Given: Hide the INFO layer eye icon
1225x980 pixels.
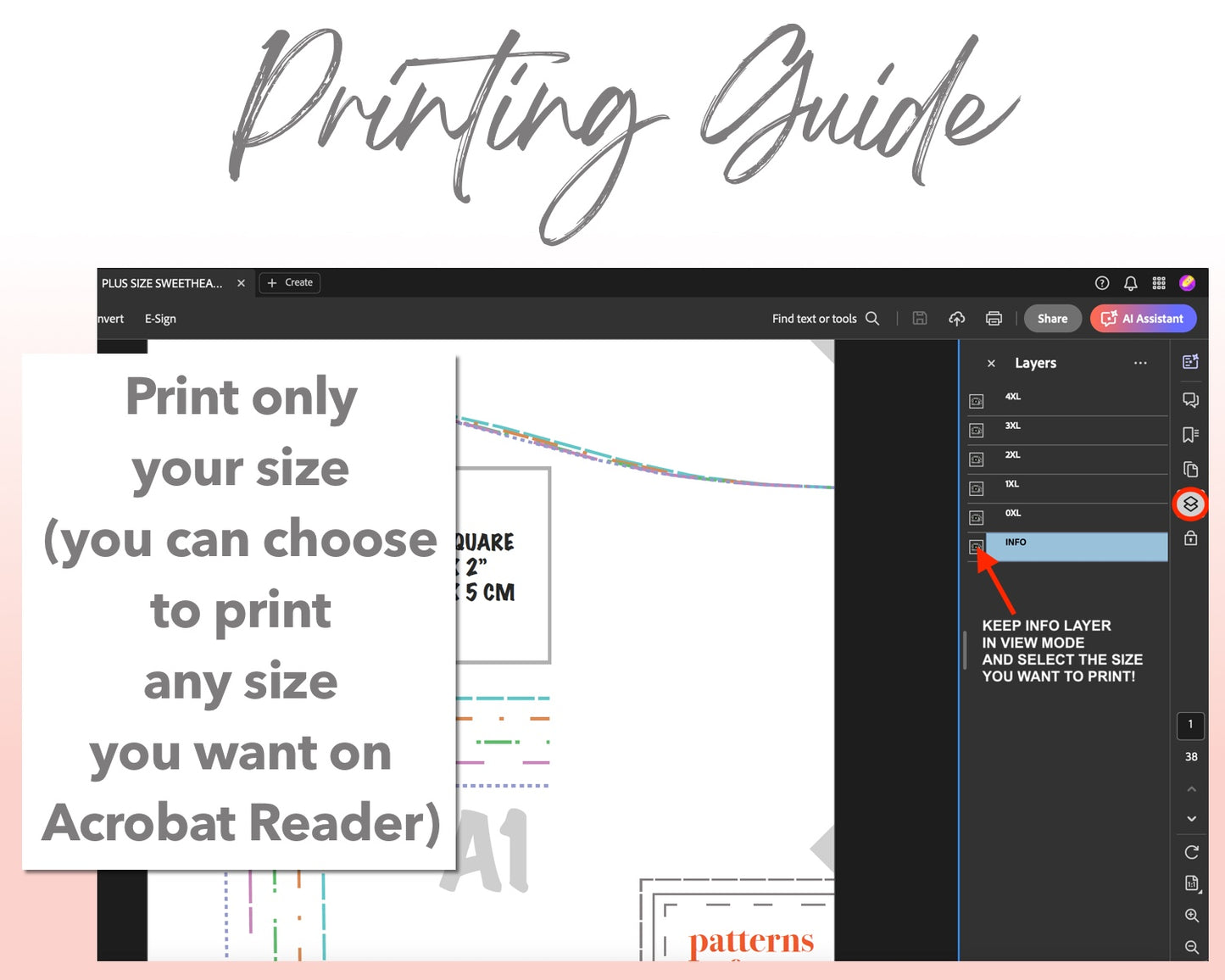Looking at the screenshot, I should tap(977, 547).
